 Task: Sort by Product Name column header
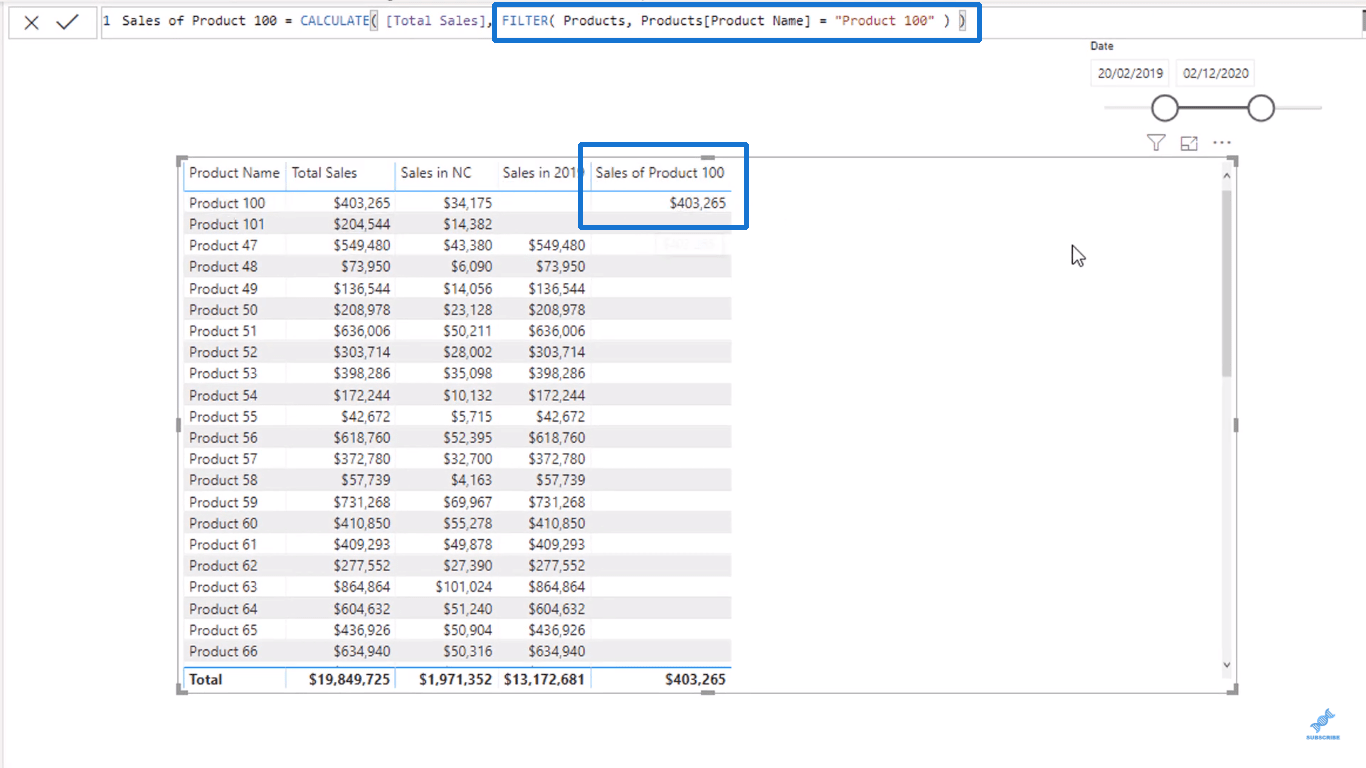click(x=234, y=172)
